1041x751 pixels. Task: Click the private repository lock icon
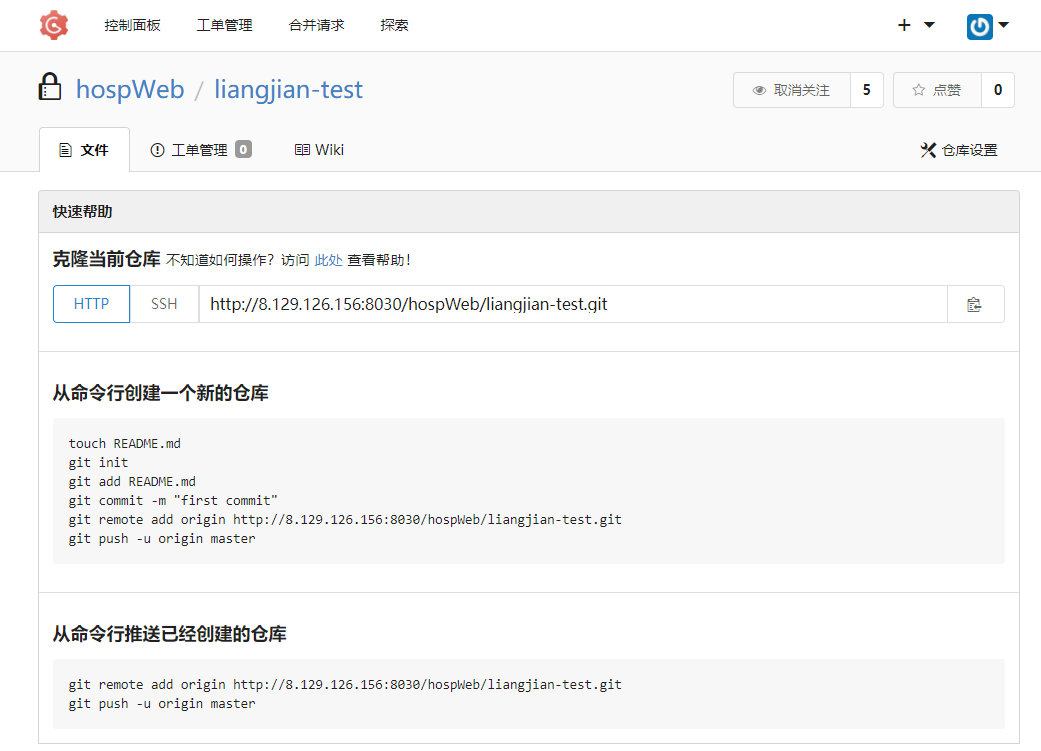pos(50,88)
